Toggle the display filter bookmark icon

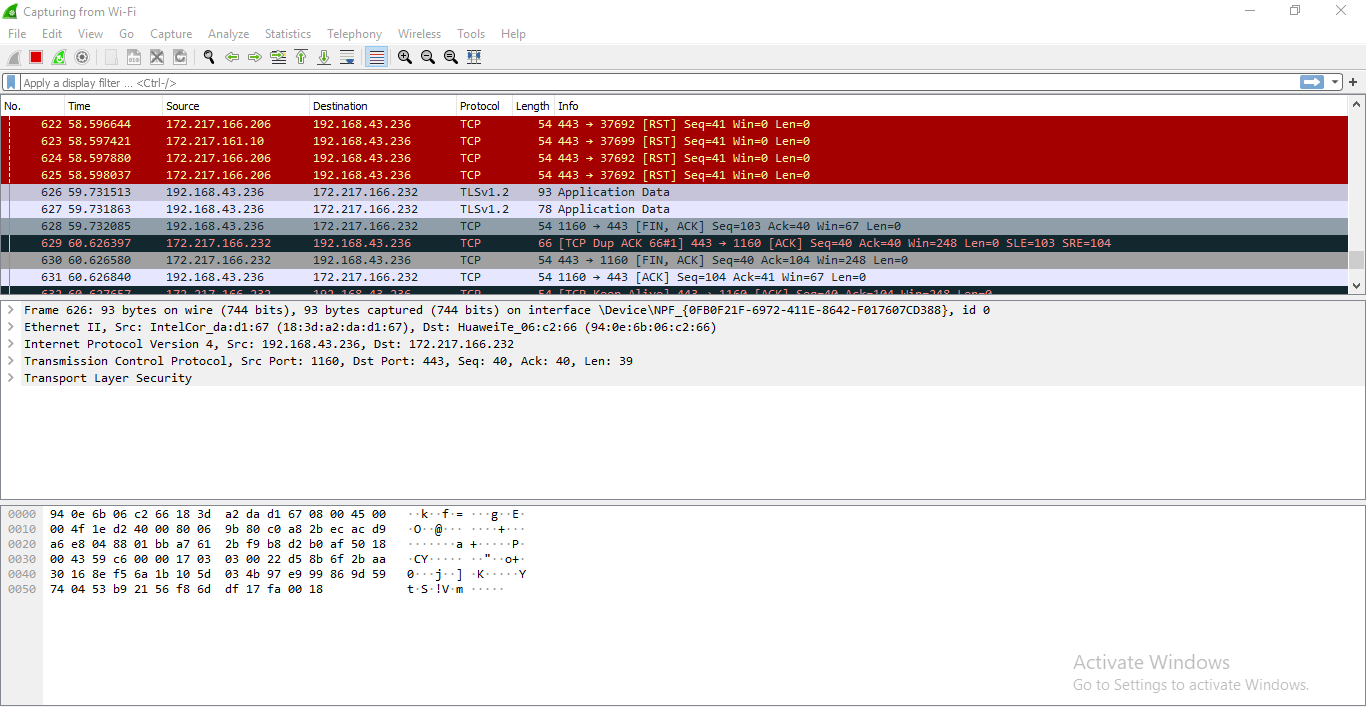pos(10,81)
